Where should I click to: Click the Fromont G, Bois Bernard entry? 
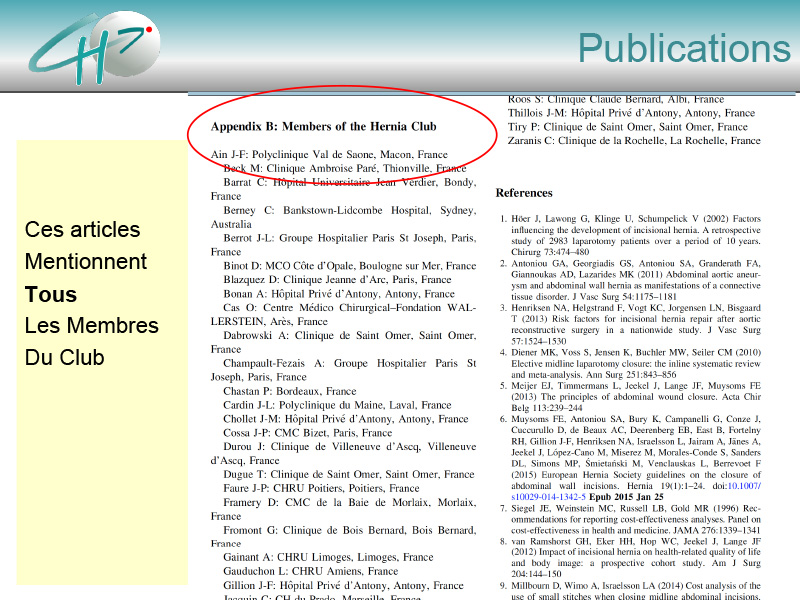click(x=343, y=537)
